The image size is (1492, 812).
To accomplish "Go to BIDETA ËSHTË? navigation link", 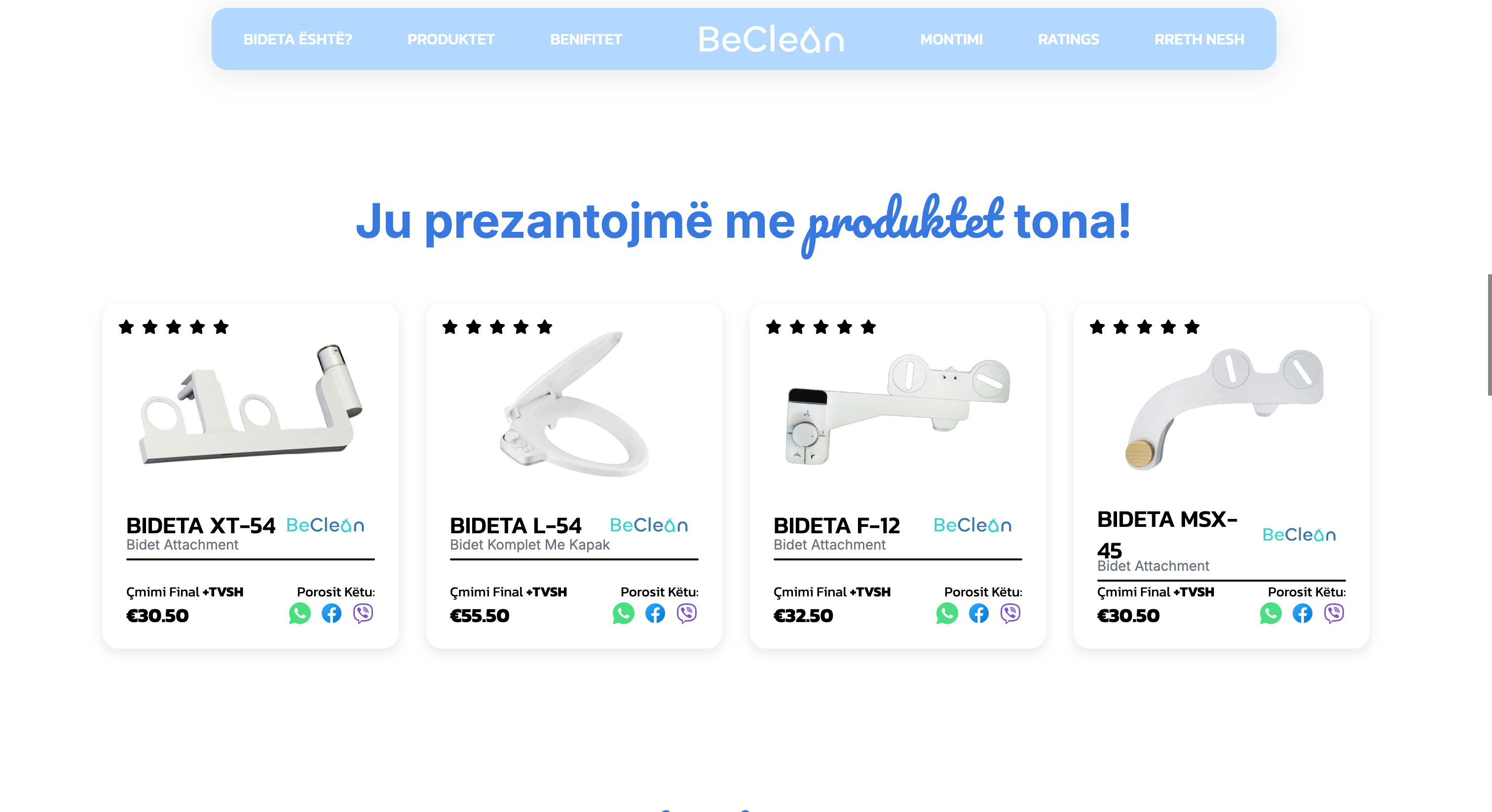I will click(x=298, y=39).
